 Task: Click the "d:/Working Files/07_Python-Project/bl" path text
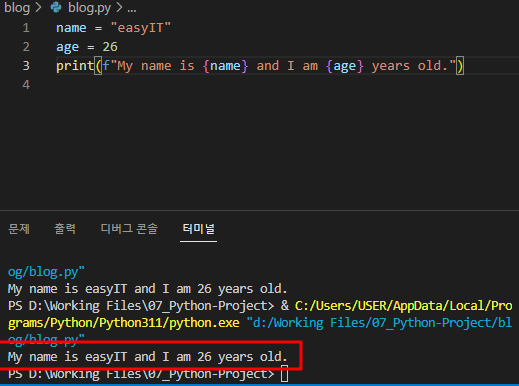click(379, 323)
